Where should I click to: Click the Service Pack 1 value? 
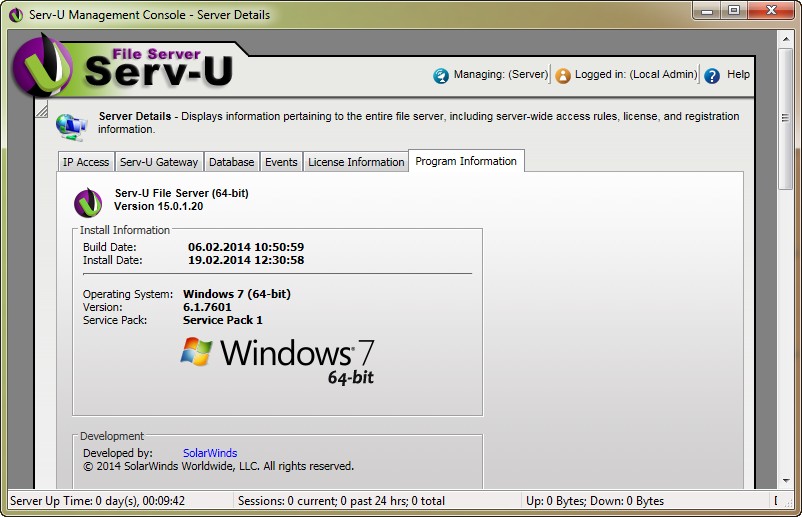(222, 320)
